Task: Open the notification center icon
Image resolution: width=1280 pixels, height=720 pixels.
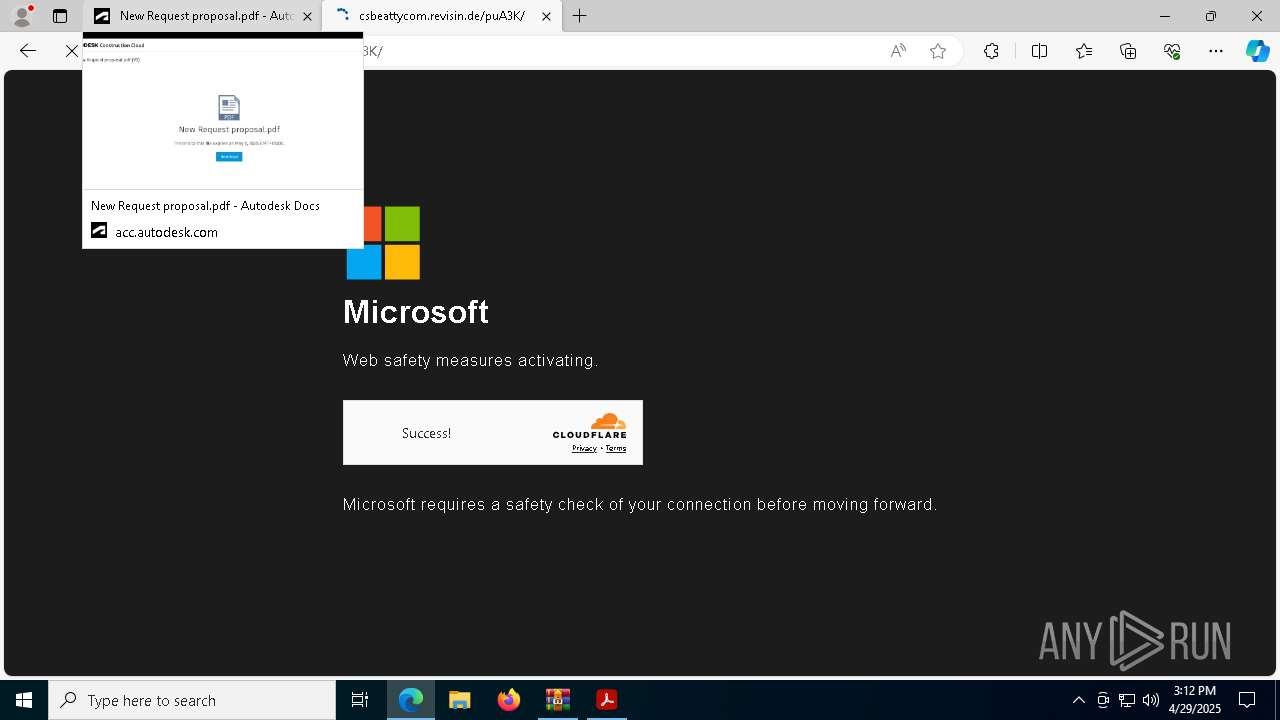Action: 1247,700
